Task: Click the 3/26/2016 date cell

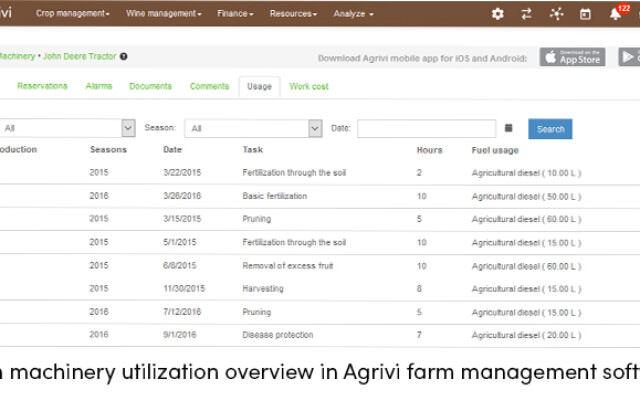Action: 182,196
